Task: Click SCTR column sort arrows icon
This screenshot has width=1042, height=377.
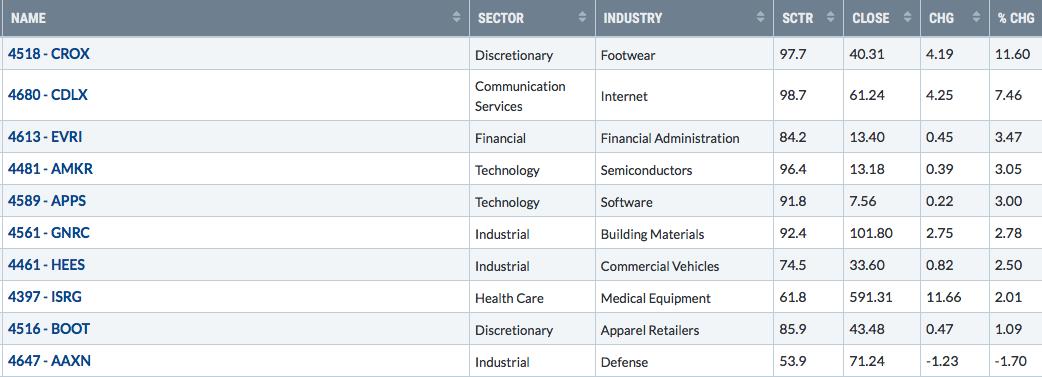Action: point(830,18)
